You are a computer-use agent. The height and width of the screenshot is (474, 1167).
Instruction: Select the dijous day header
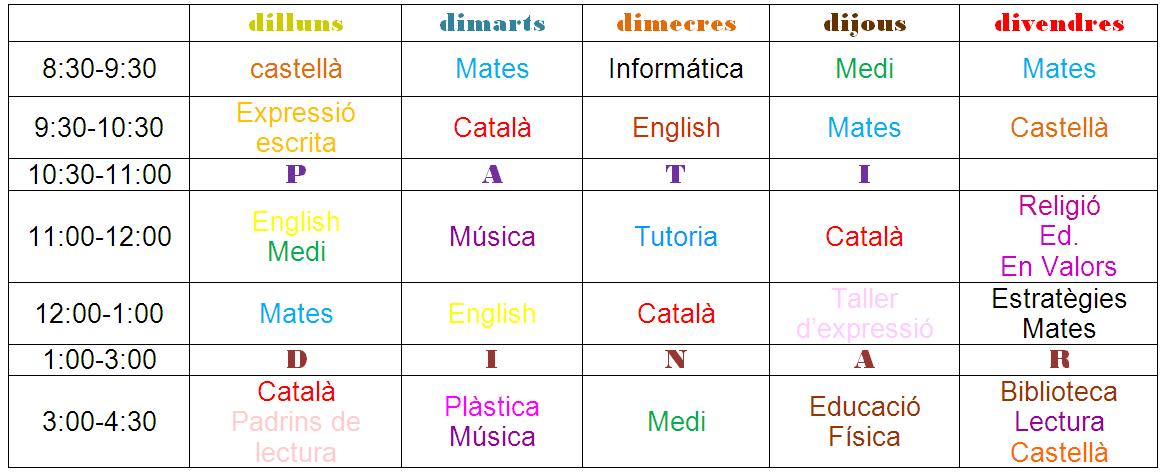pos(864,24)
